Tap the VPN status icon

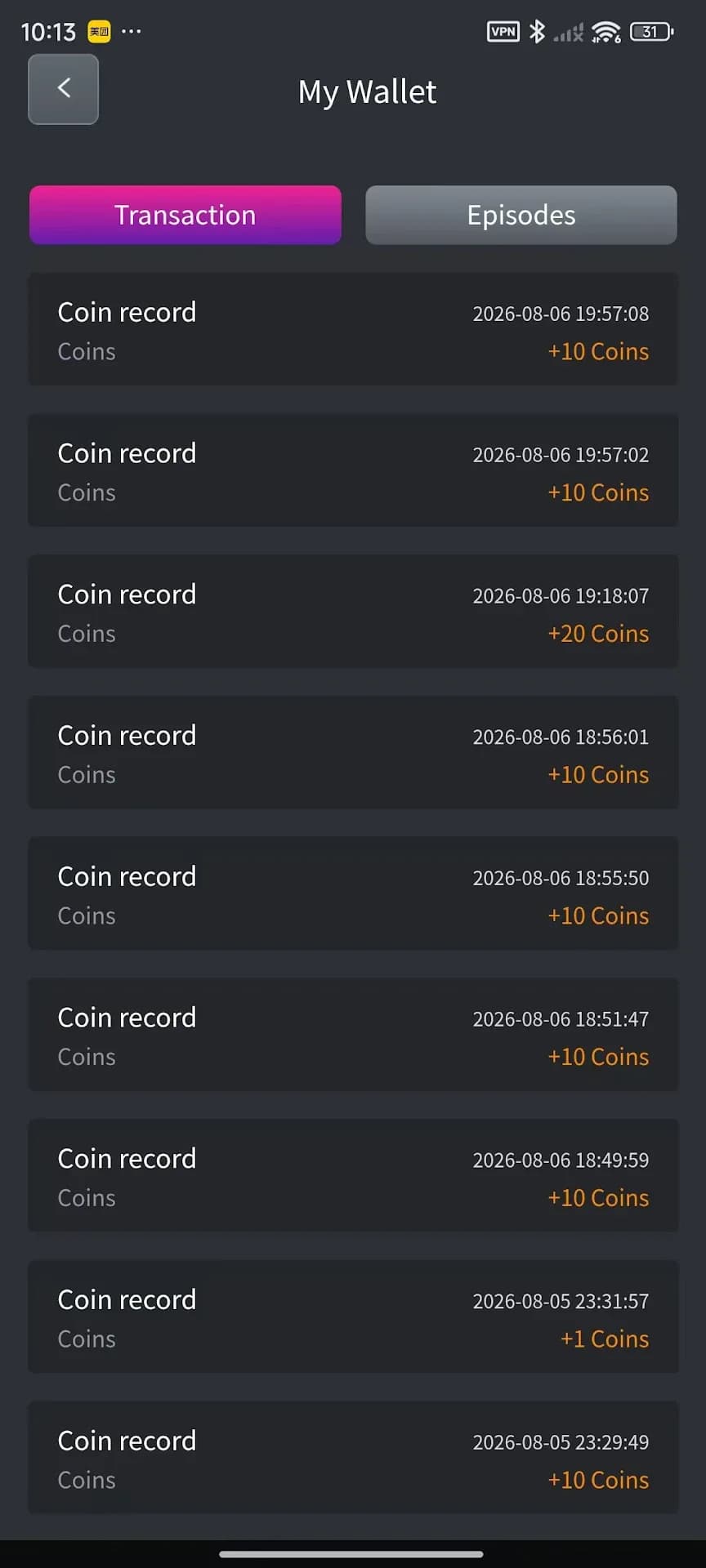point(503,32)
